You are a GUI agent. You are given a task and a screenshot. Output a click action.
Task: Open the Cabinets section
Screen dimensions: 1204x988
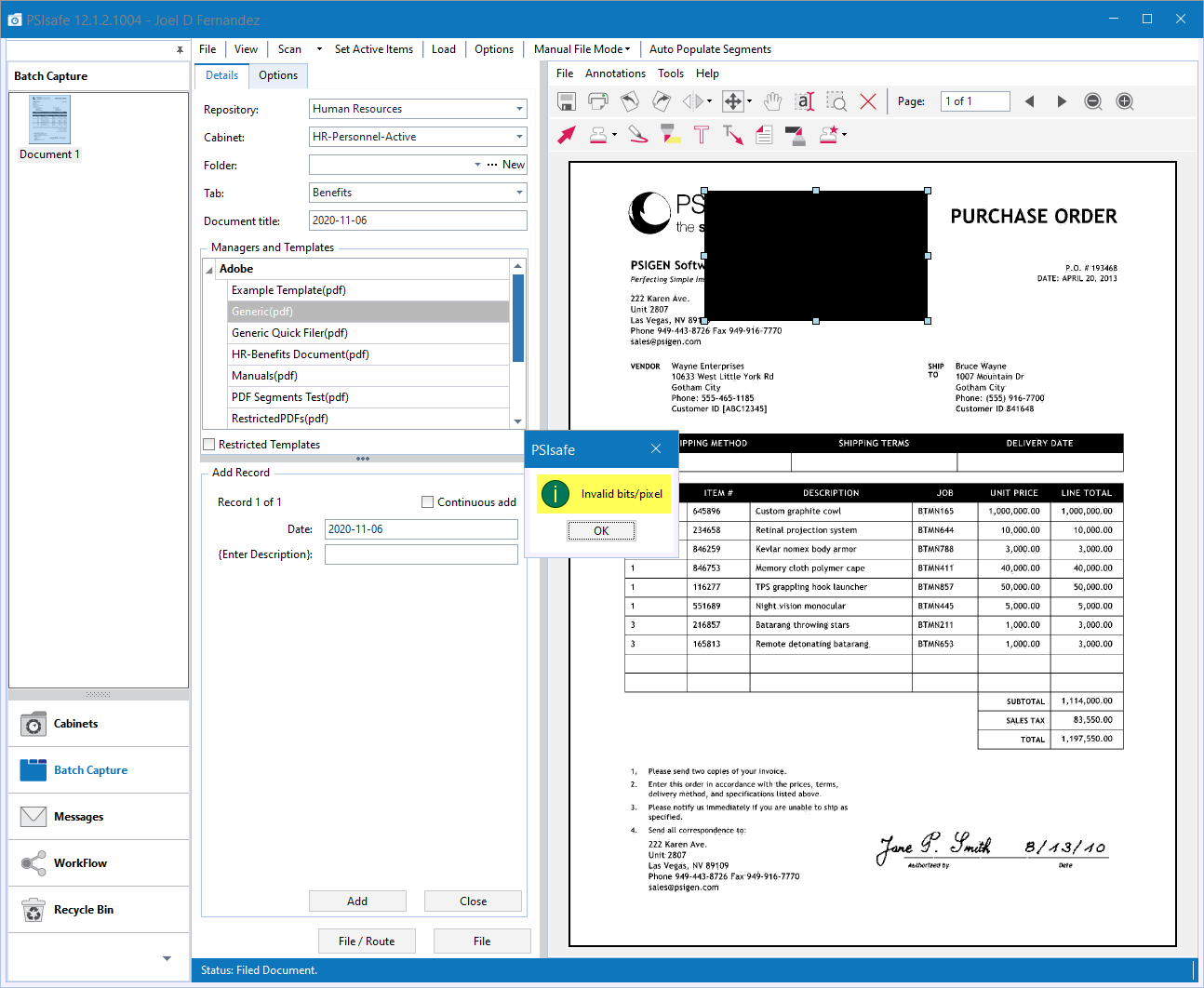[x=99, y=724]
